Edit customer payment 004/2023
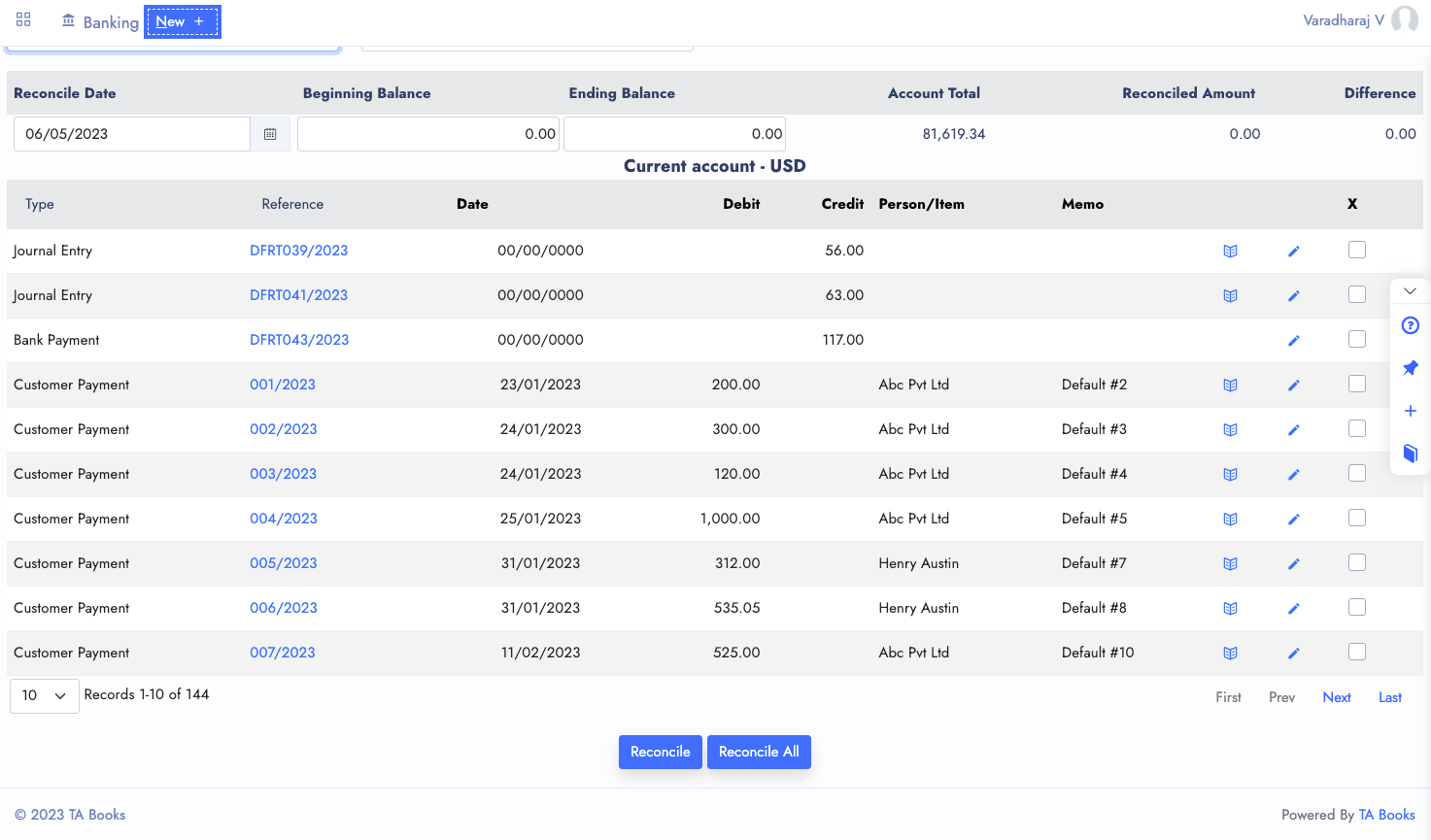This screenshot has height=840, width=1431. click(1294, 520)
